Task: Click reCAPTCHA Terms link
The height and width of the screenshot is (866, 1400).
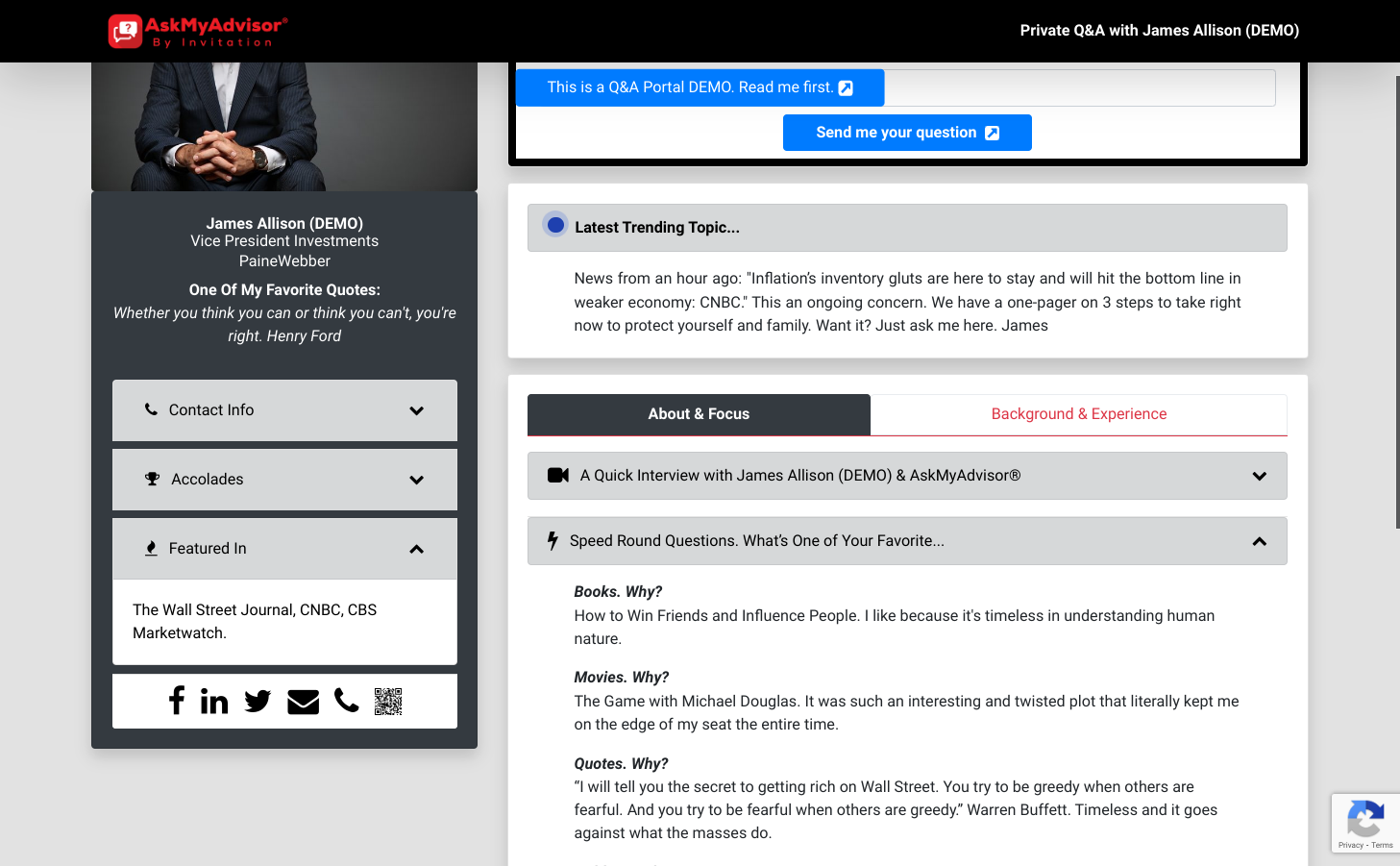Action: click(x=1383, y=845)
